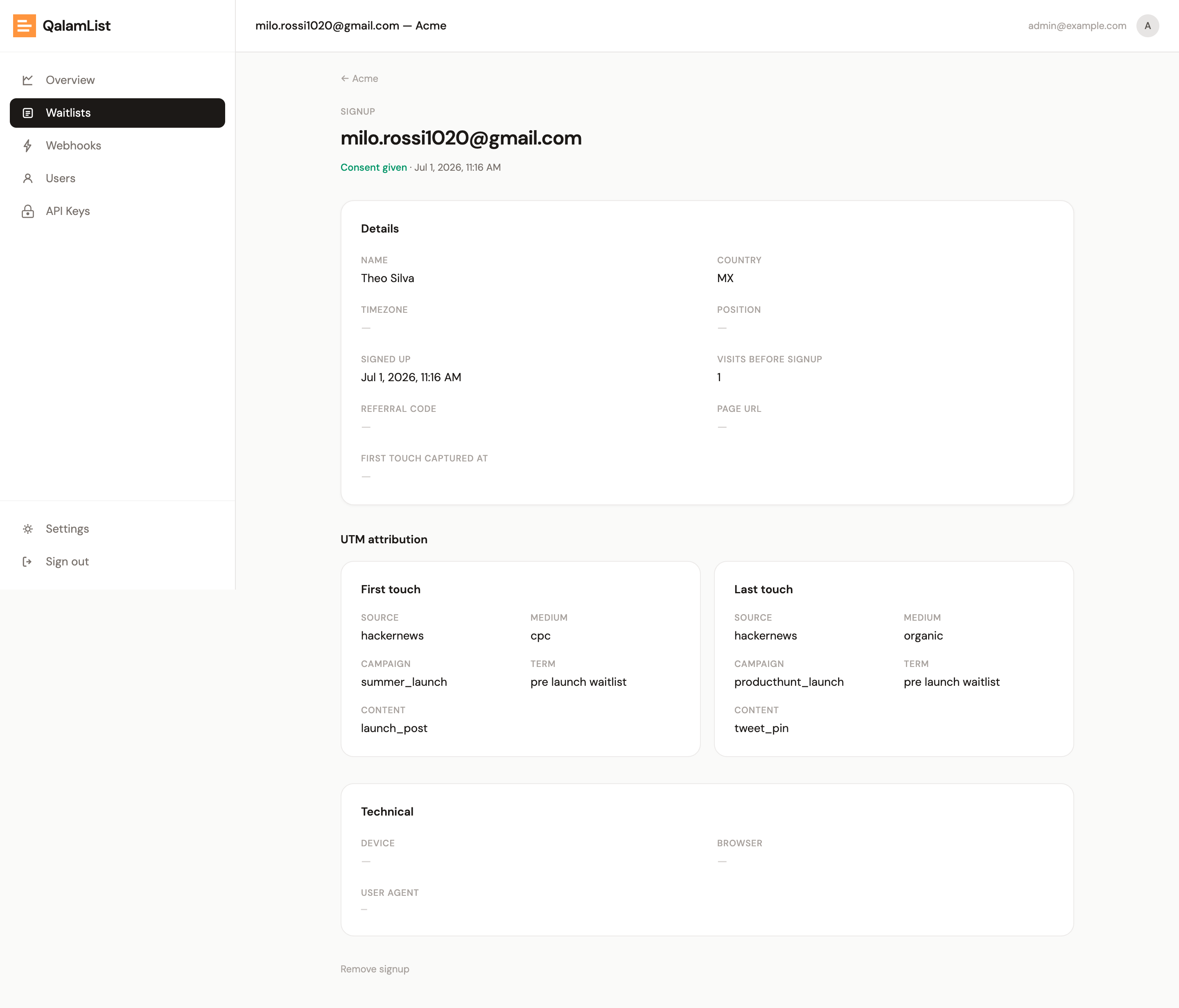Click the 'USER AGENT' label
Screen dimensions: 1179x1008
coord(390,893)
